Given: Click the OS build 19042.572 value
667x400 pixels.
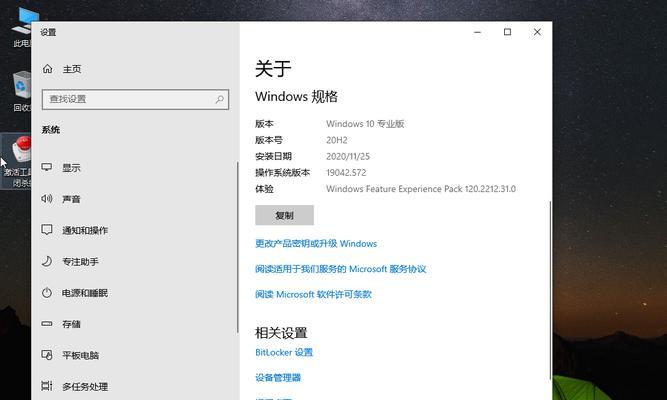Looking at the screenshot, I should coord(346,172).
